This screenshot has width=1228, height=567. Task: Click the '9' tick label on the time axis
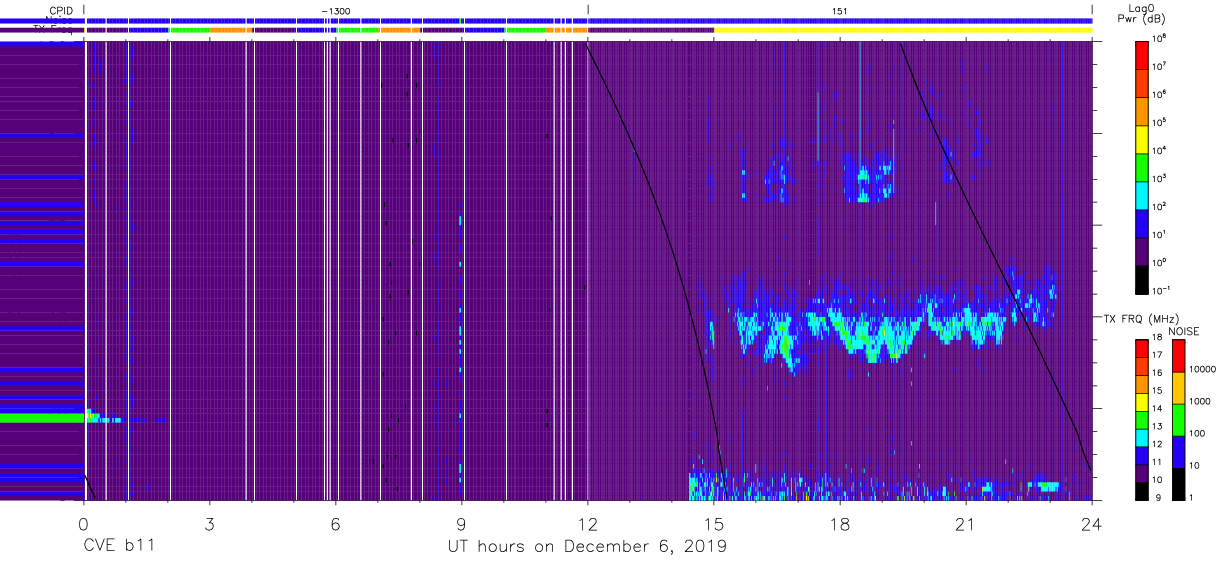point(462,523)
